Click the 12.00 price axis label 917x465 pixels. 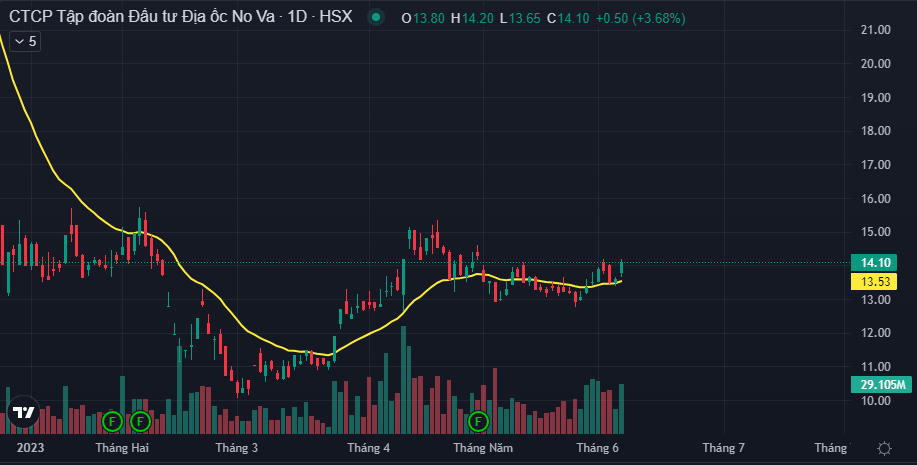pos(876,333)
